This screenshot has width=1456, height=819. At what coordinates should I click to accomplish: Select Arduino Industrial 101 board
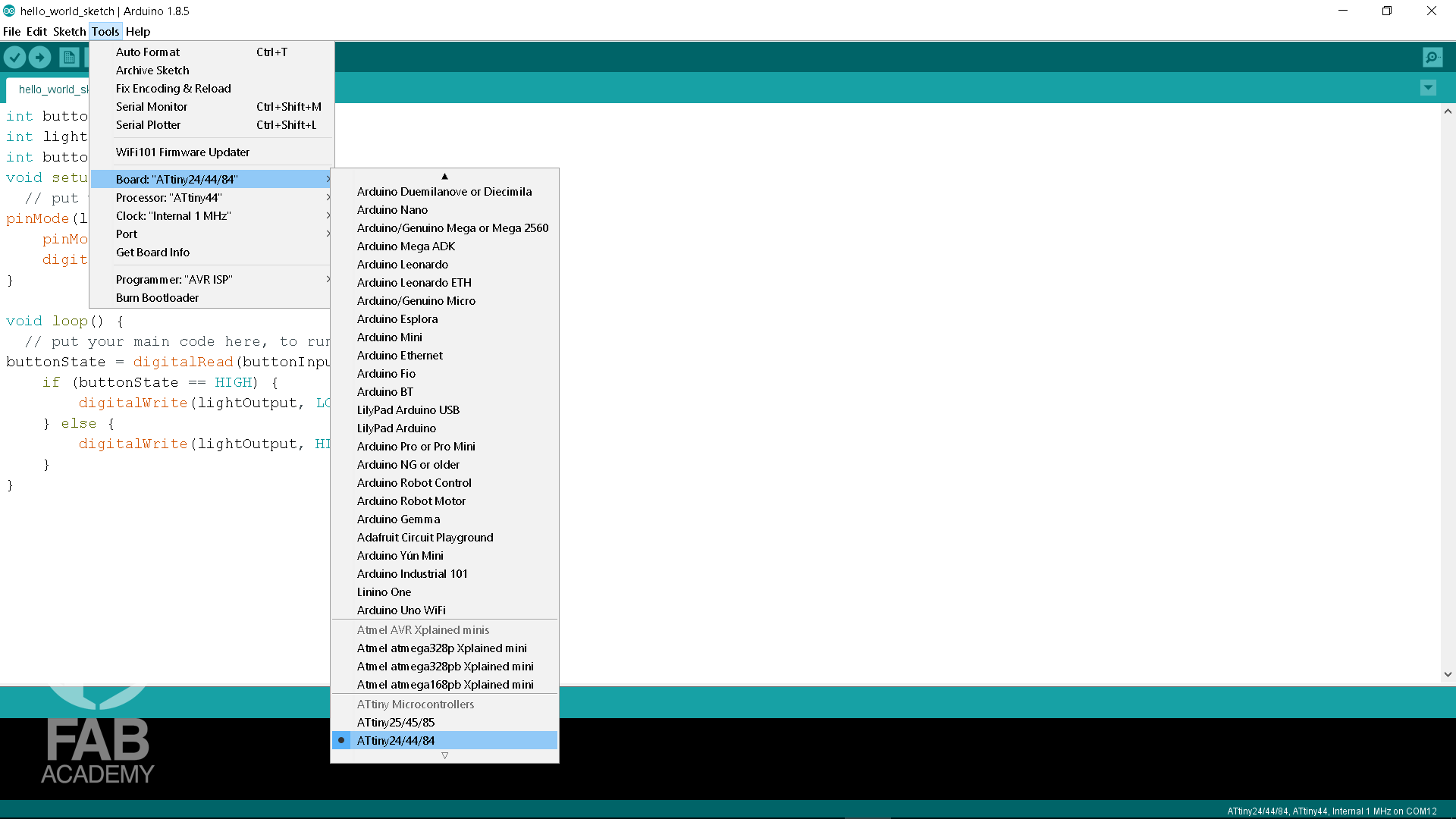pyautogui.click(x=444, y=574)
